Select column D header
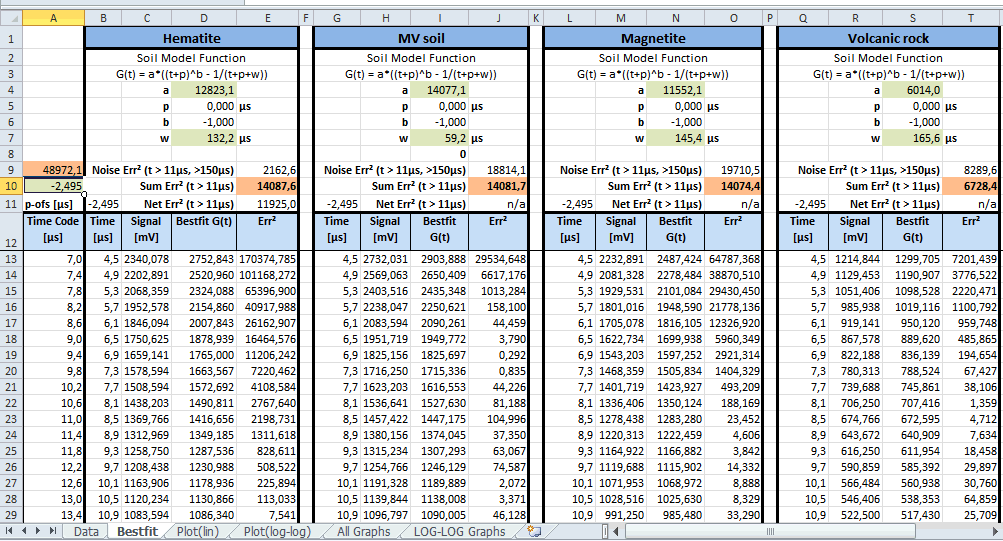The height and width of the screenshot is (541, 1003). click(x=203, y=19)
